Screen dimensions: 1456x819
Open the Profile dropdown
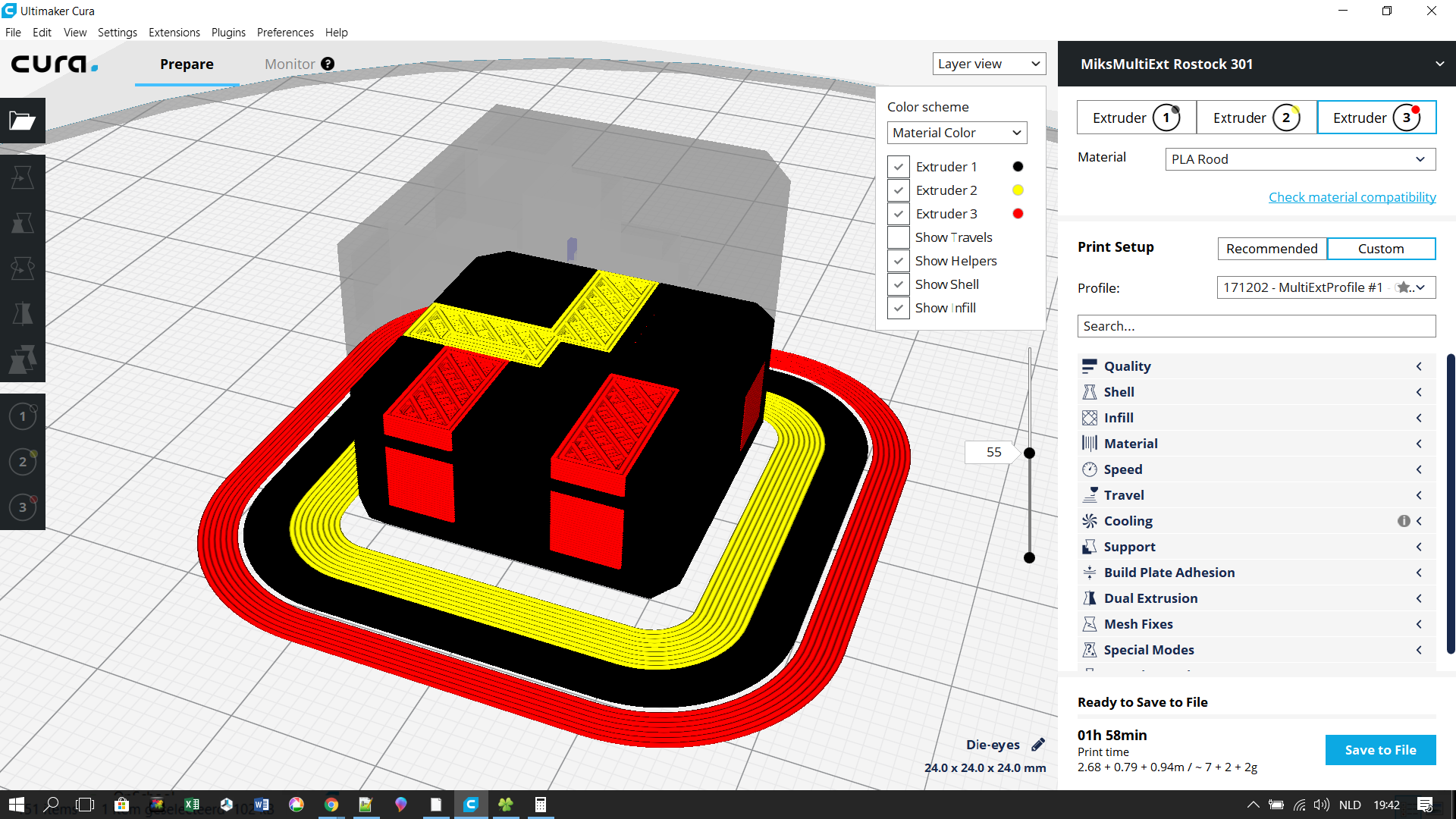tap(1326, 287)
